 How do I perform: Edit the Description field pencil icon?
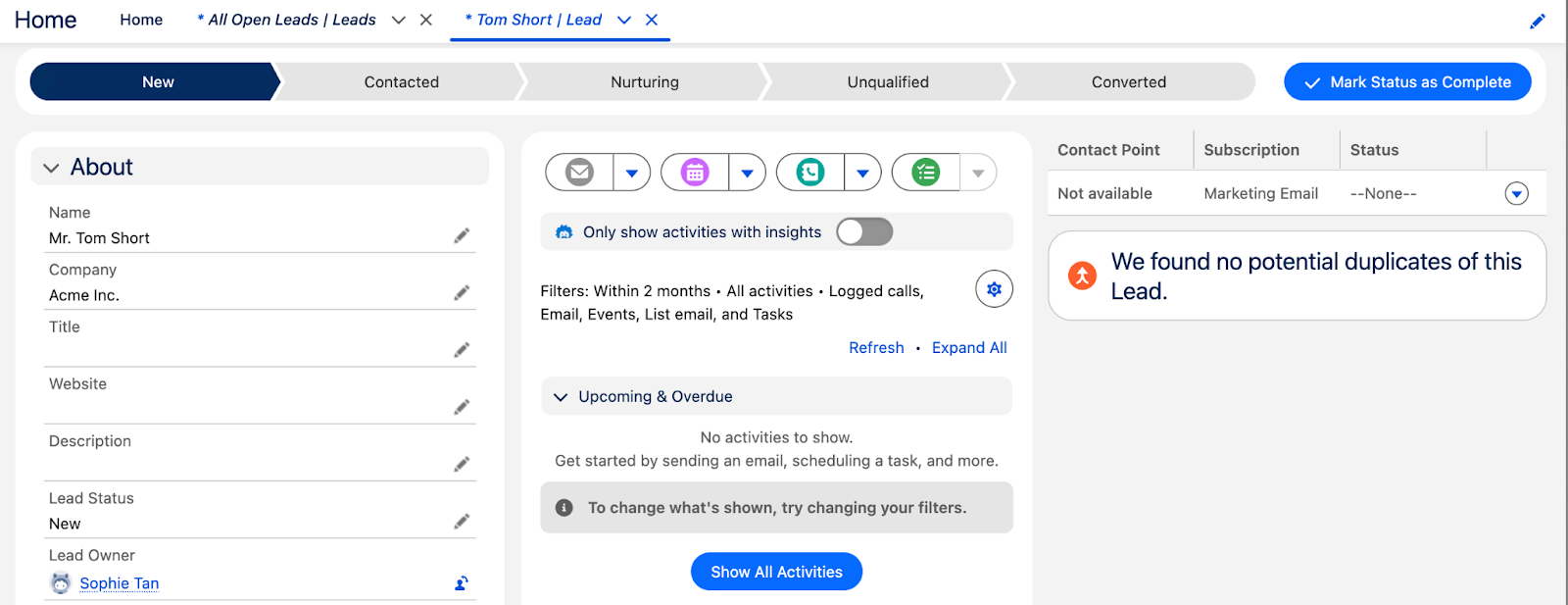point(462,464)
